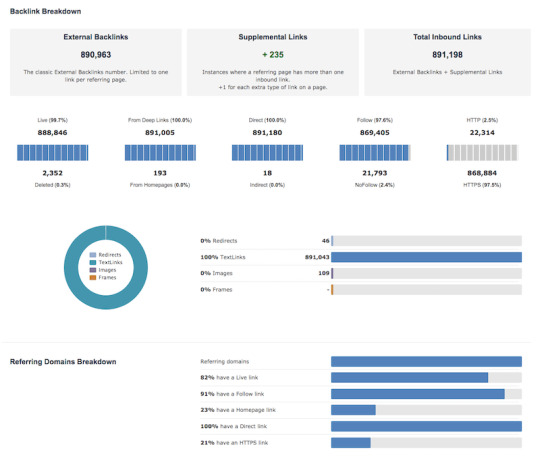Click the Frames legend color swatch
Viewport: 540px width, 472px height.
coord(93,277)
